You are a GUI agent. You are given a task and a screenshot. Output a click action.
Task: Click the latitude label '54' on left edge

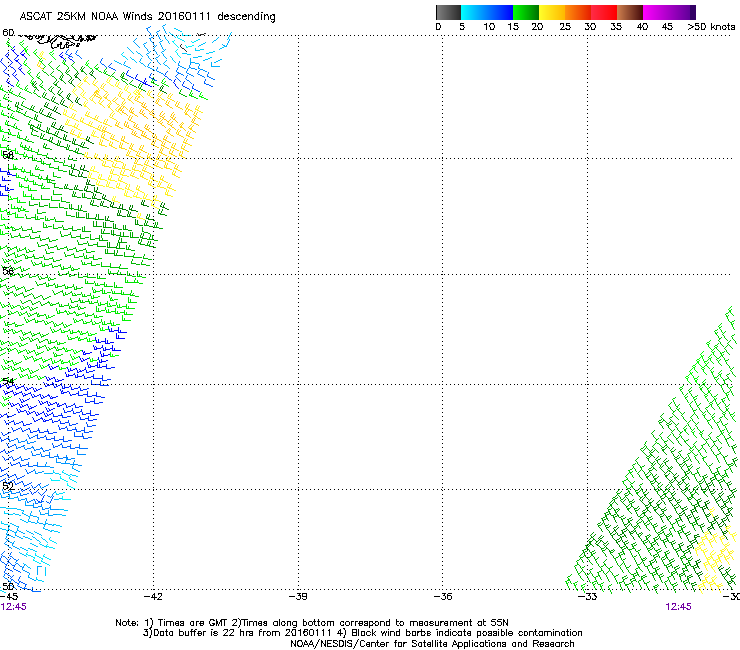click(8, 381)
